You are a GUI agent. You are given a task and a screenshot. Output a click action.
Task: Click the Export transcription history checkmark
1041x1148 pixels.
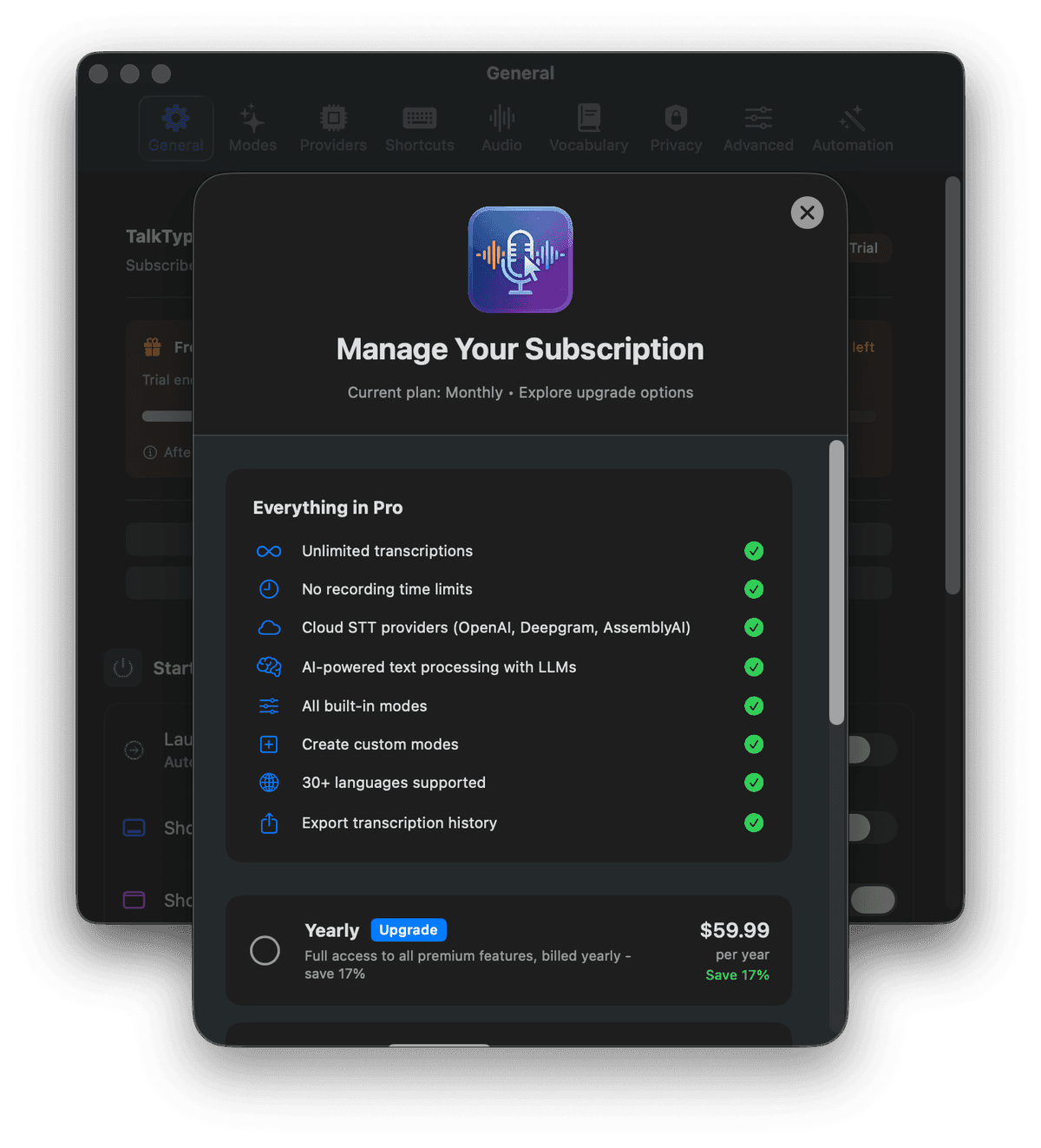point(754,823)
